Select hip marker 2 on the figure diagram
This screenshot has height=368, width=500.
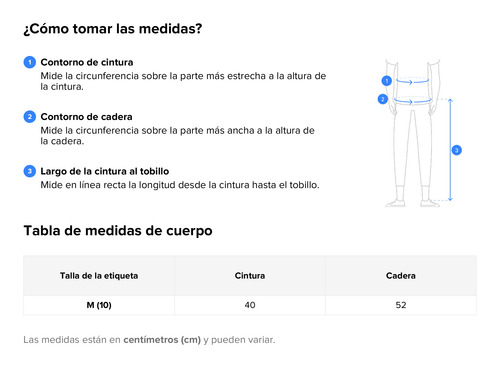click(x=383, y=99)
